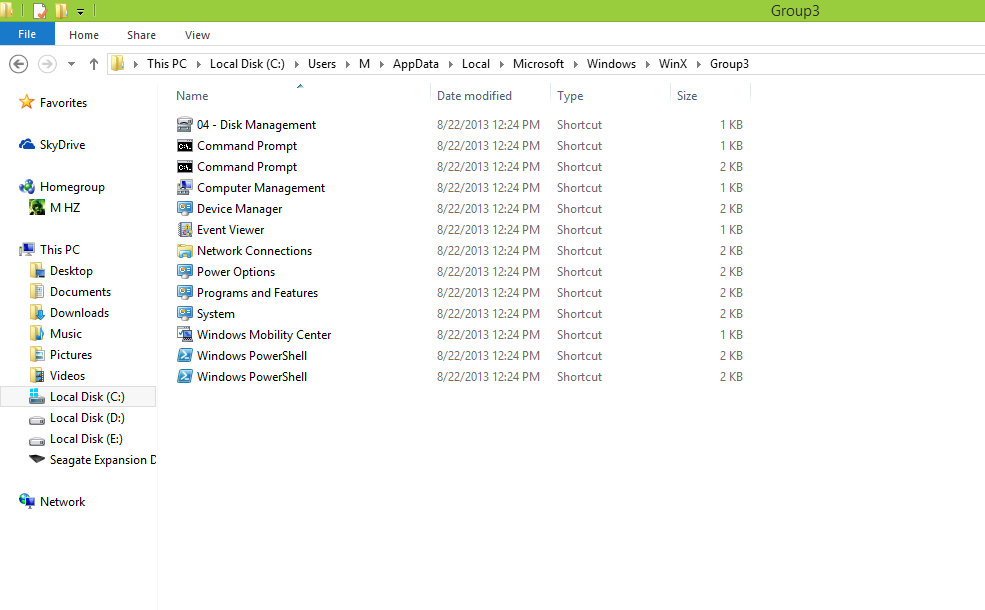This screenshot has width=985, height=610.
Task: Open the Customize Quick Access Toolbar dropdown
Action: click(x=80, y=11)
